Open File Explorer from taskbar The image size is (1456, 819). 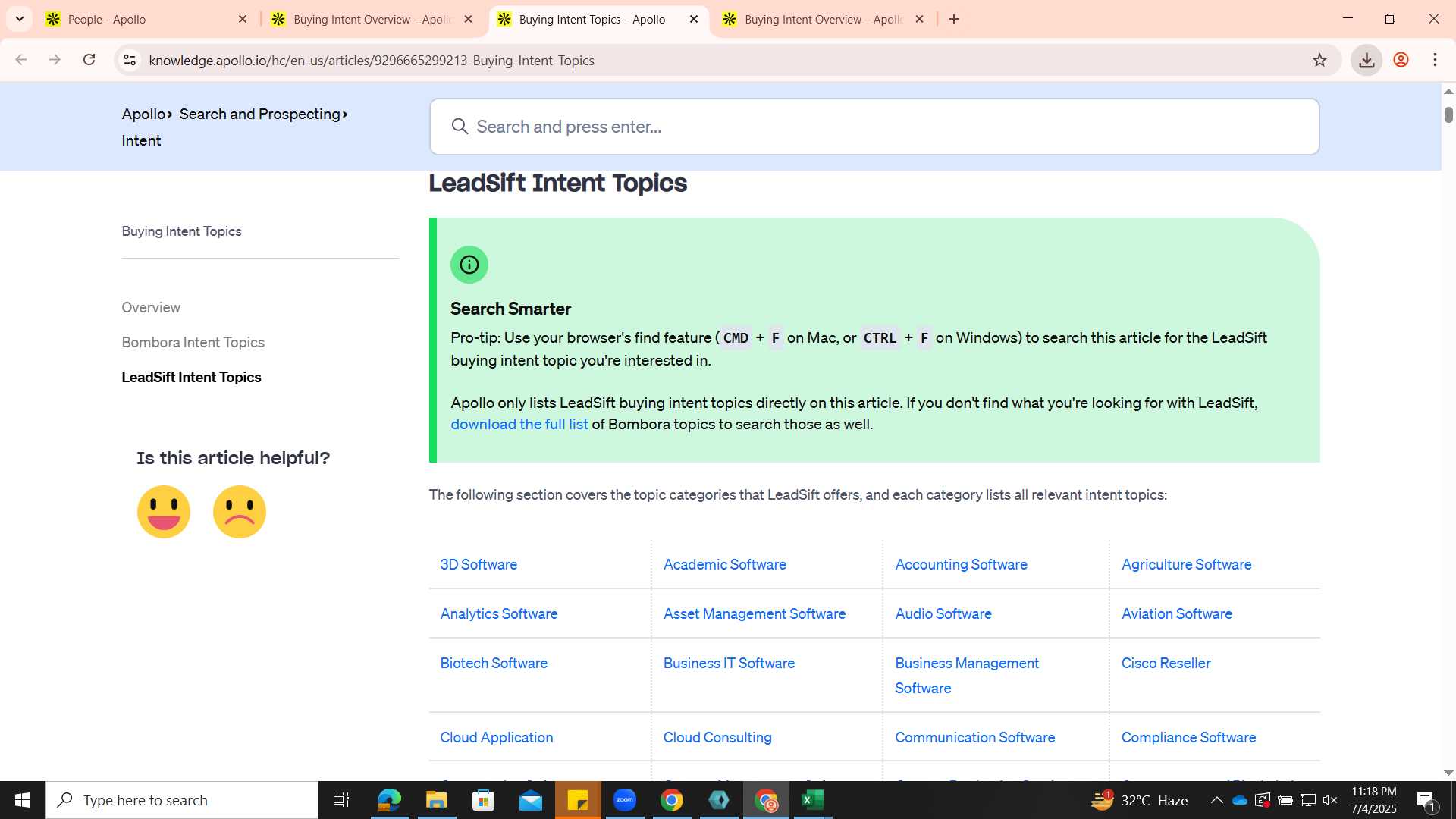click(436, 800)
